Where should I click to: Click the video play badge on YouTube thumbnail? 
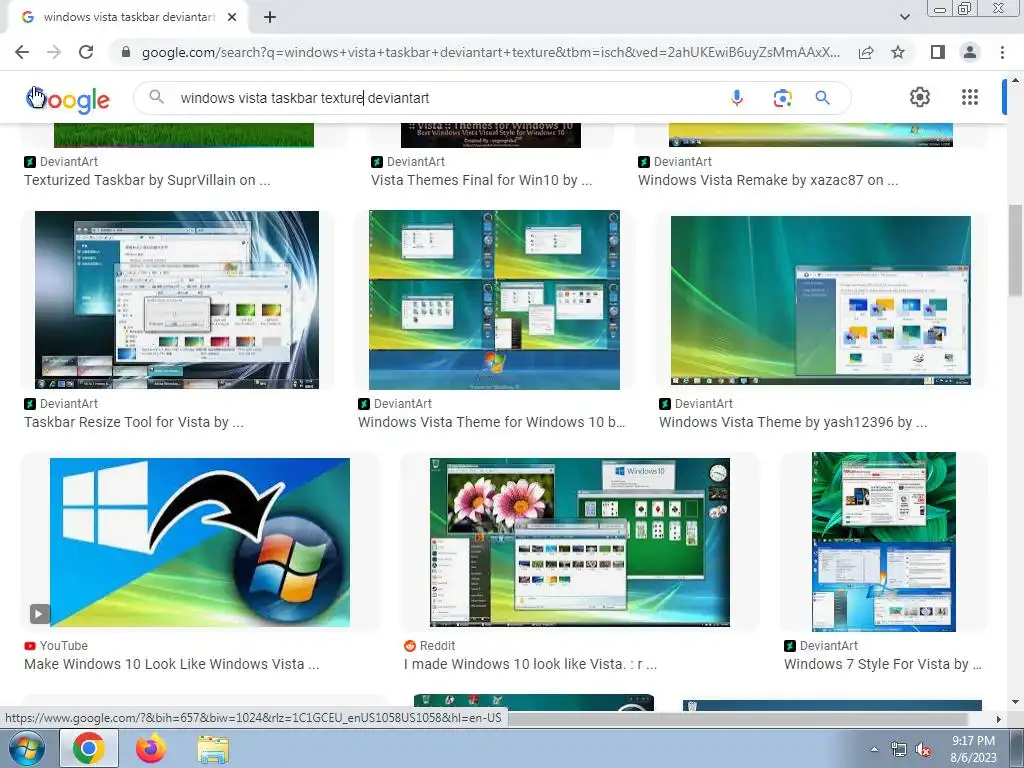pyautogui.click(x=39, y=614)
